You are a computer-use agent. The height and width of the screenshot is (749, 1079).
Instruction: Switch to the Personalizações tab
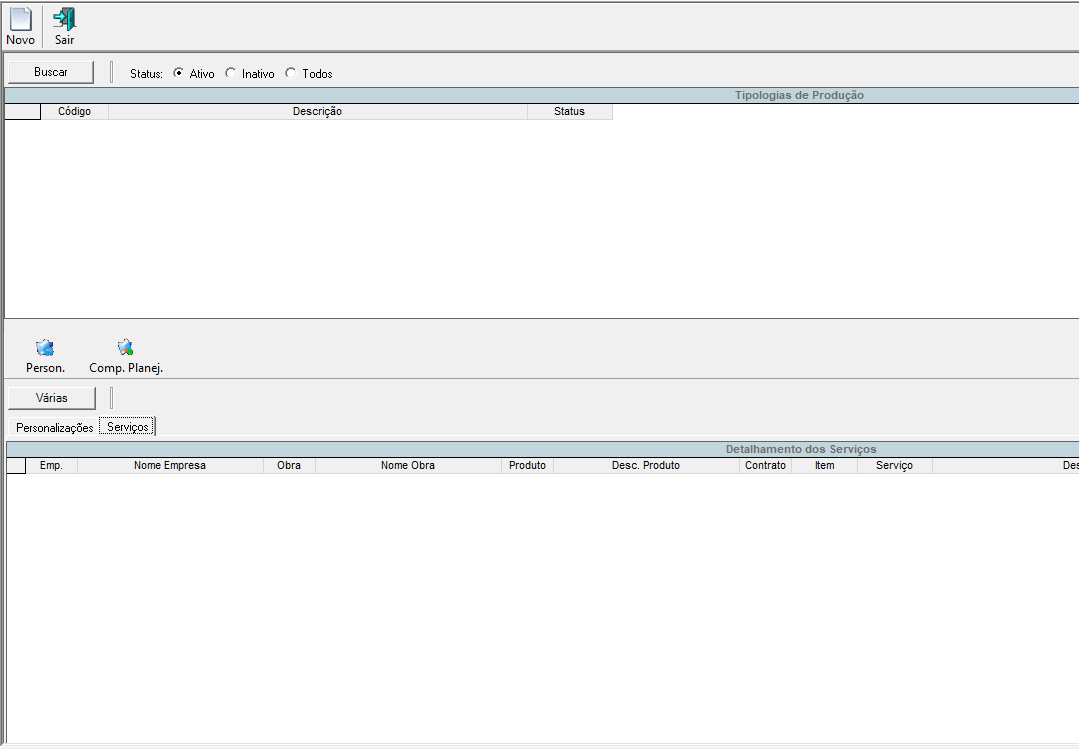[54, 427]
